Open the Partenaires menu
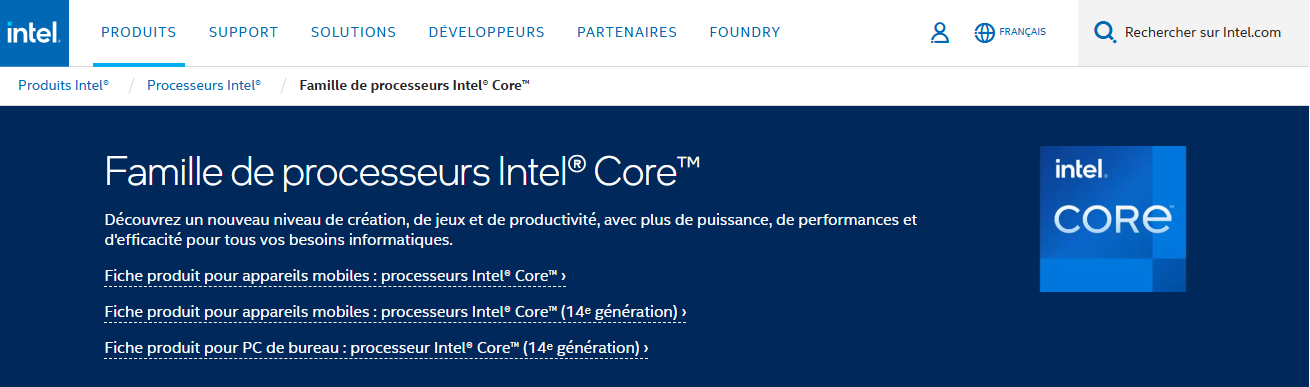Image resolution: width=1310 pixels, height=387 pixels. 627,33
